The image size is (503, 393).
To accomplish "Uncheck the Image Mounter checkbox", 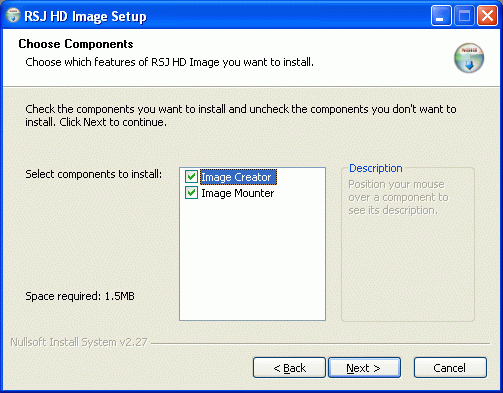I will tap(191, 193).
